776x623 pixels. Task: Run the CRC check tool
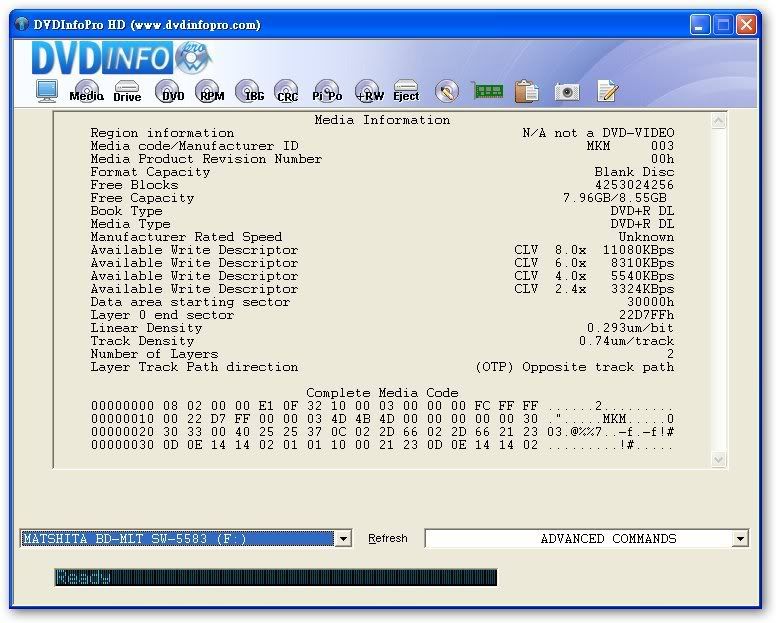click(x=287, y=92)
